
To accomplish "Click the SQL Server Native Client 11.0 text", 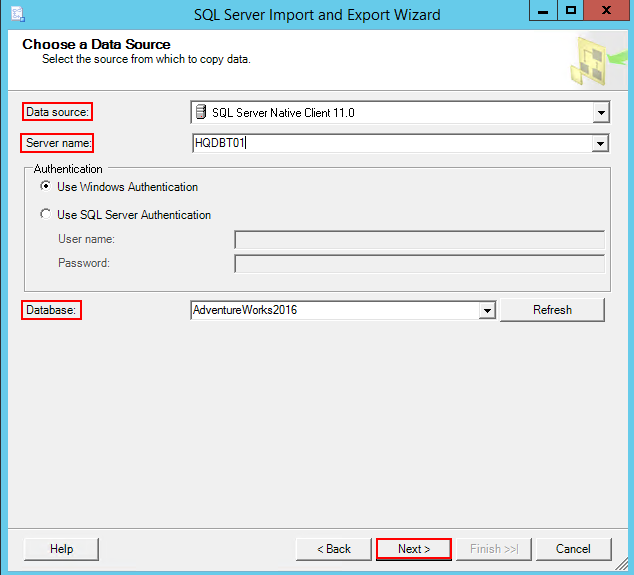I will 283,112.
